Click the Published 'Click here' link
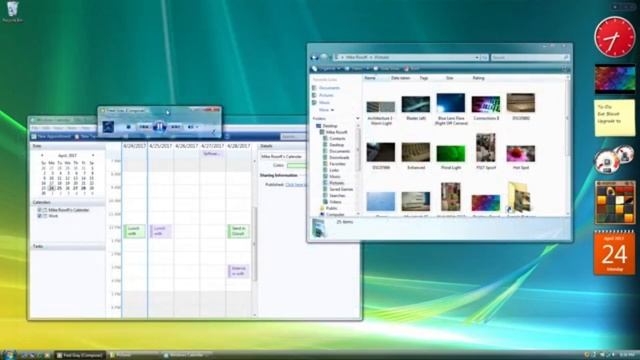The image size is (640, 360). [296, 185]
